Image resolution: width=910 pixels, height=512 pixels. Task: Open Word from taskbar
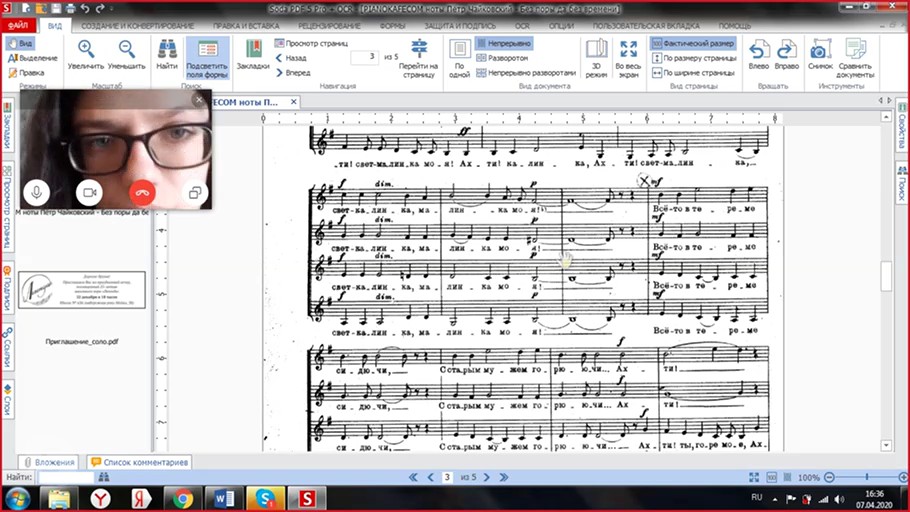click(224, 499)
